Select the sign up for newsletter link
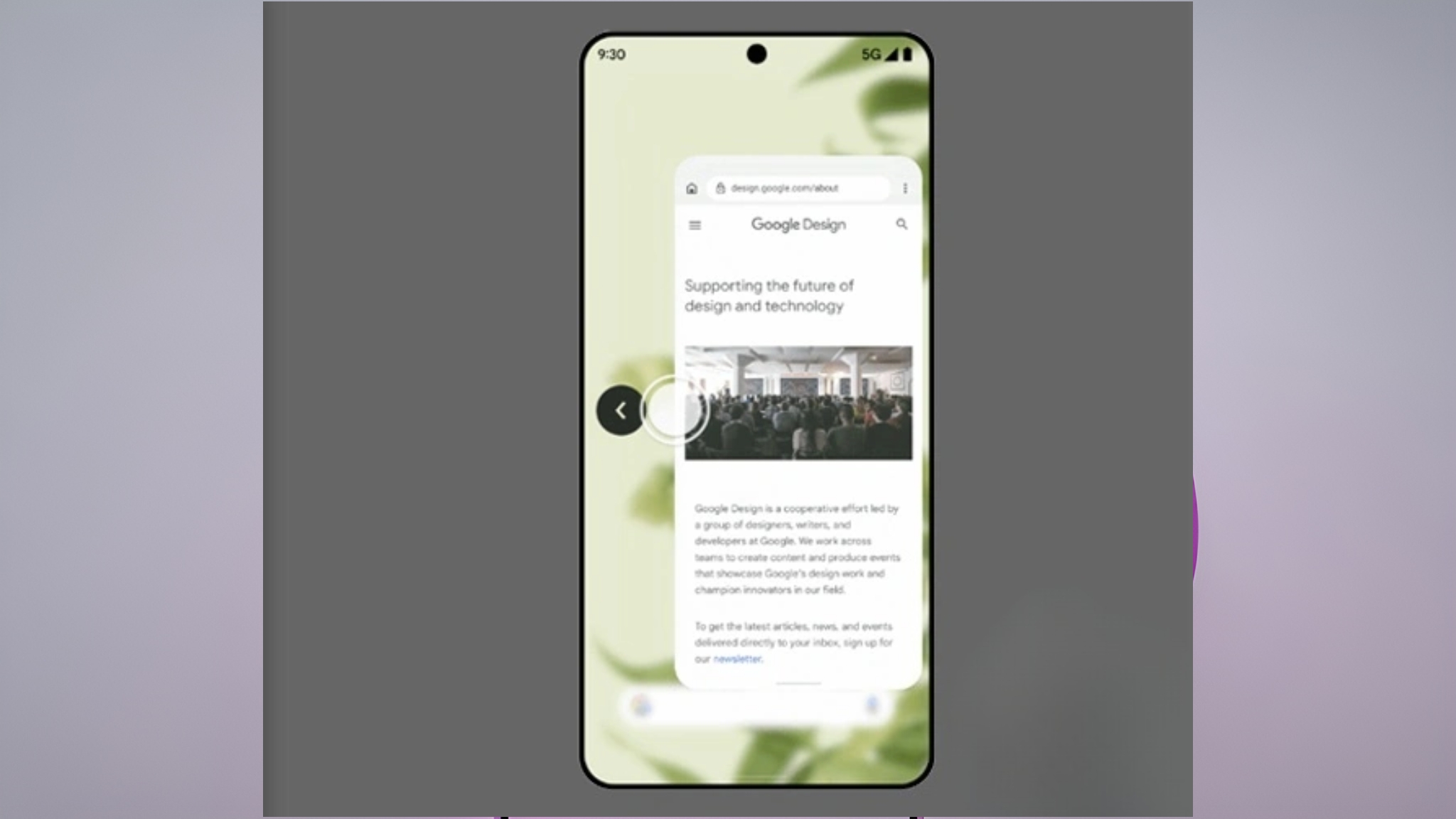This screenshot has width=1456, height=819. [x=736, y=659]
